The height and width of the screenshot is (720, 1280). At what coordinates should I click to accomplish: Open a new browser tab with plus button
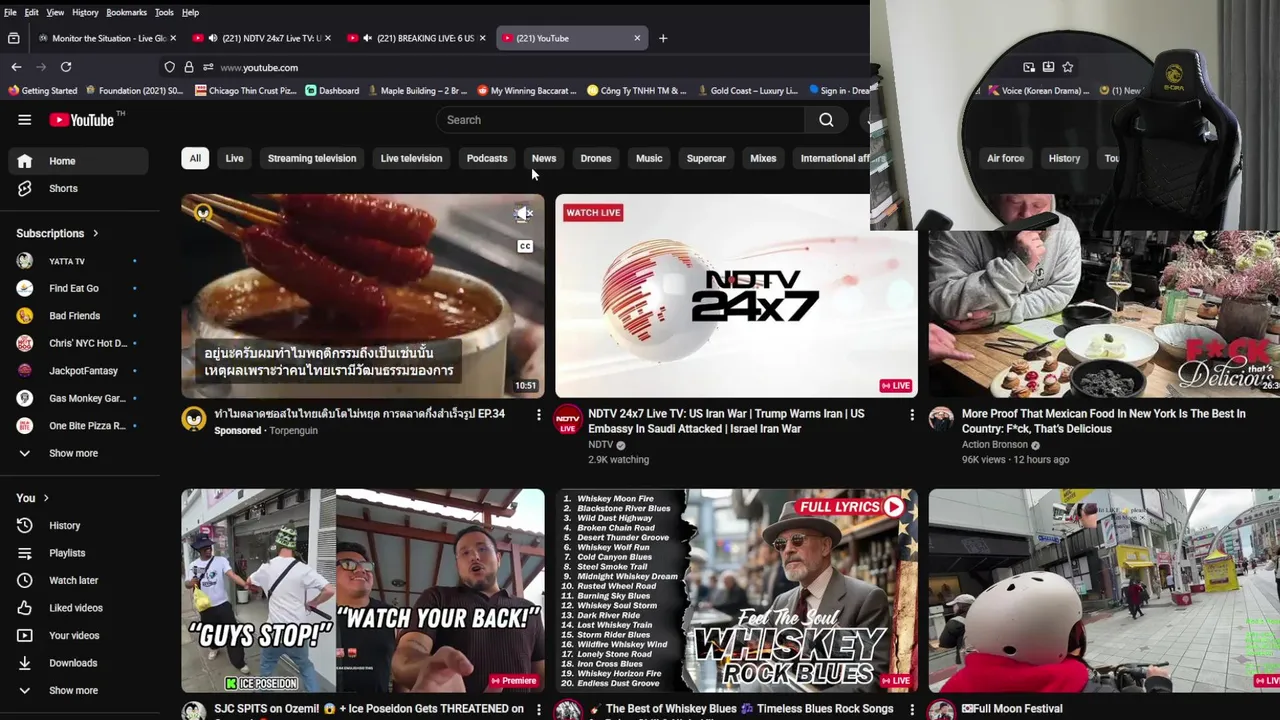(663, 38)
